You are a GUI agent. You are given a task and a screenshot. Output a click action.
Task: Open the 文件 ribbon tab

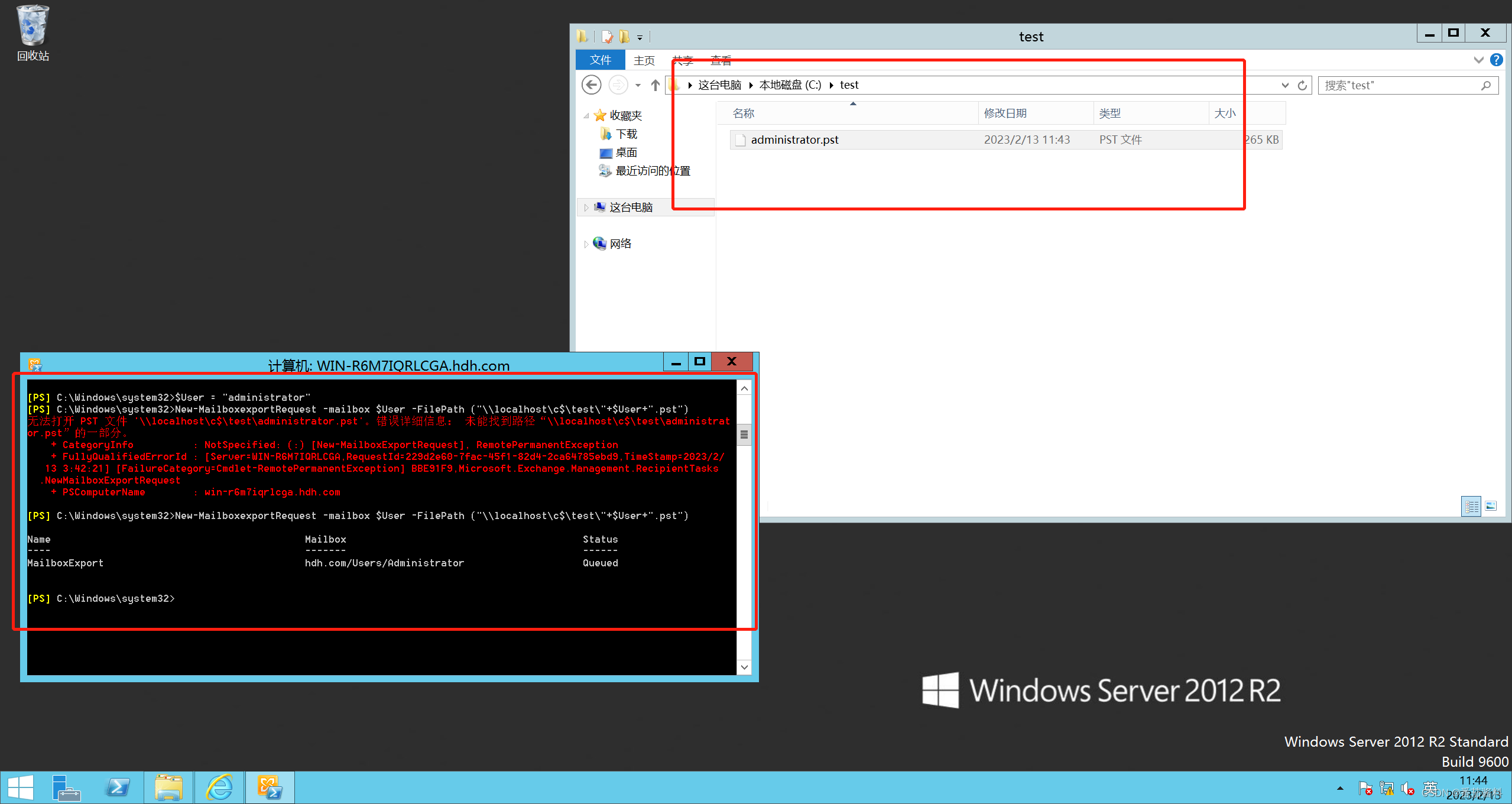point(600,60)
